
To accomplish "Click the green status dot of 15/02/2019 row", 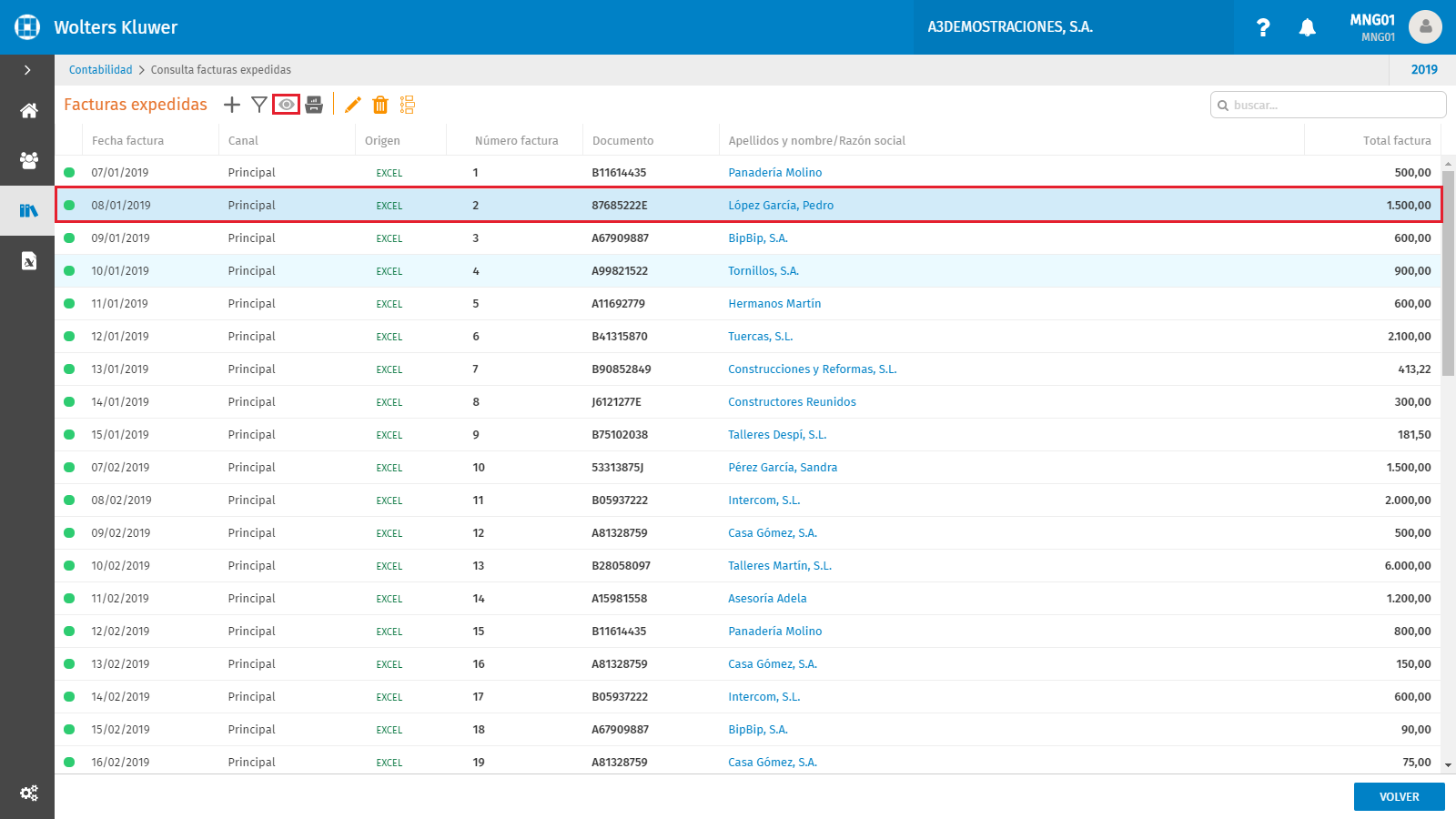I will [69, 729].
